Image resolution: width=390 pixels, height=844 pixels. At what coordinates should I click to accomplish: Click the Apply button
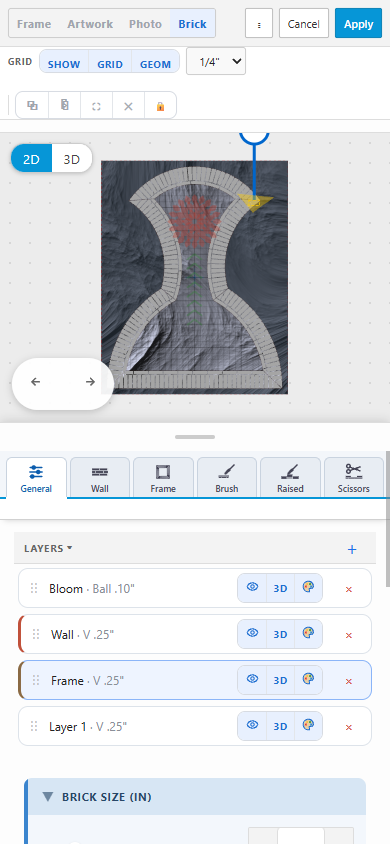pos(358,24)
